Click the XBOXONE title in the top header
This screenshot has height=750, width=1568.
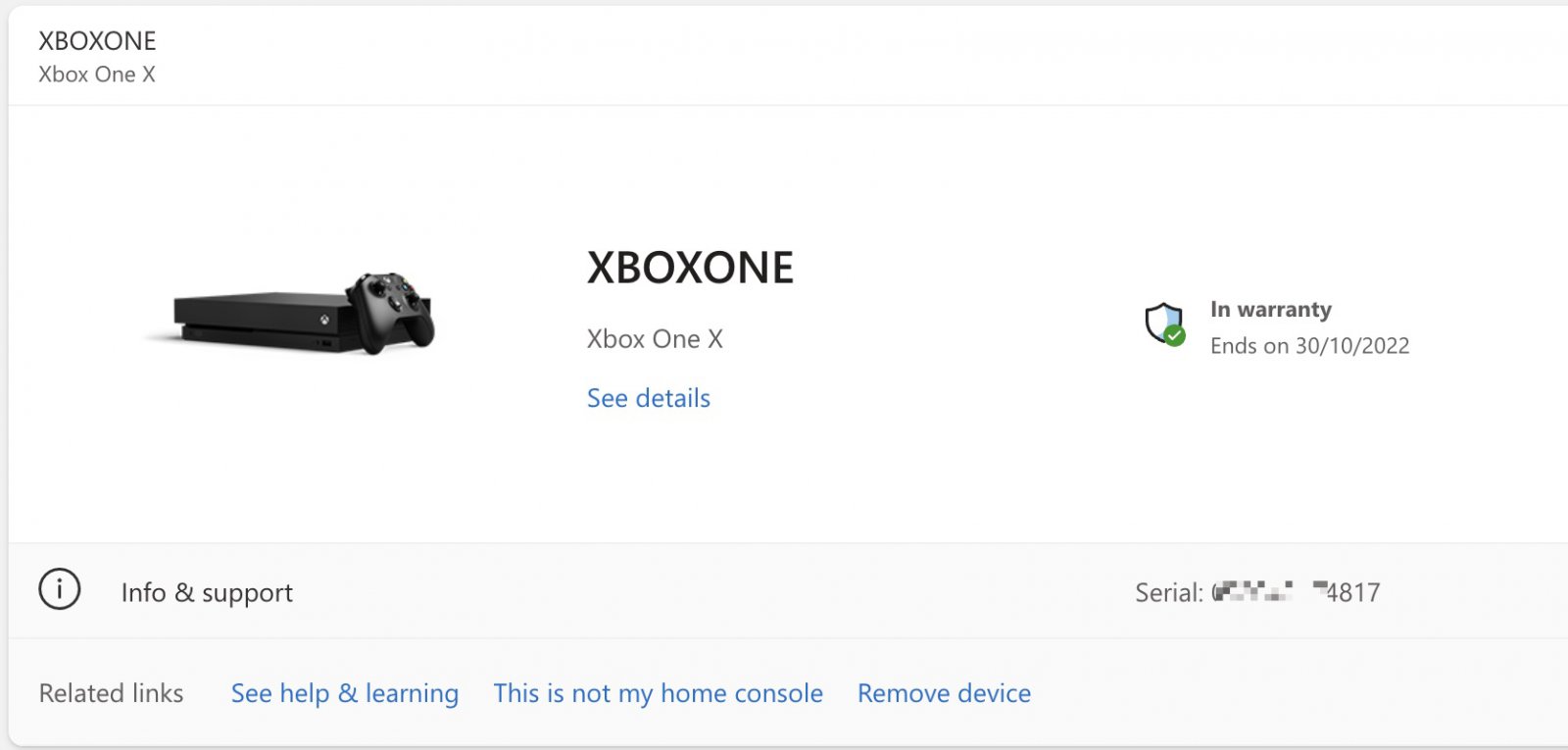coord(97,41)
